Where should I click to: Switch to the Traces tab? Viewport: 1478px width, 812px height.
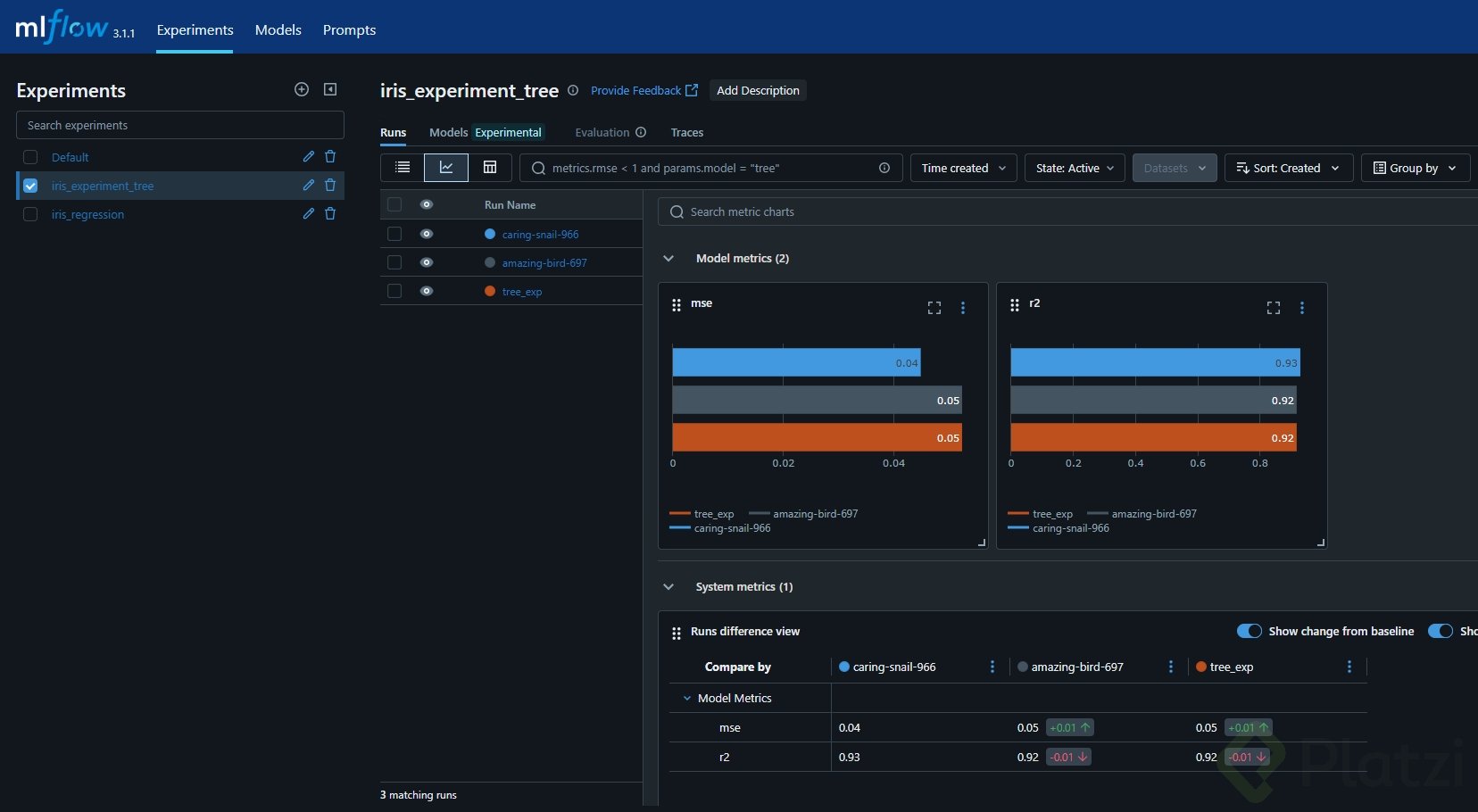(x=686, y=132)
